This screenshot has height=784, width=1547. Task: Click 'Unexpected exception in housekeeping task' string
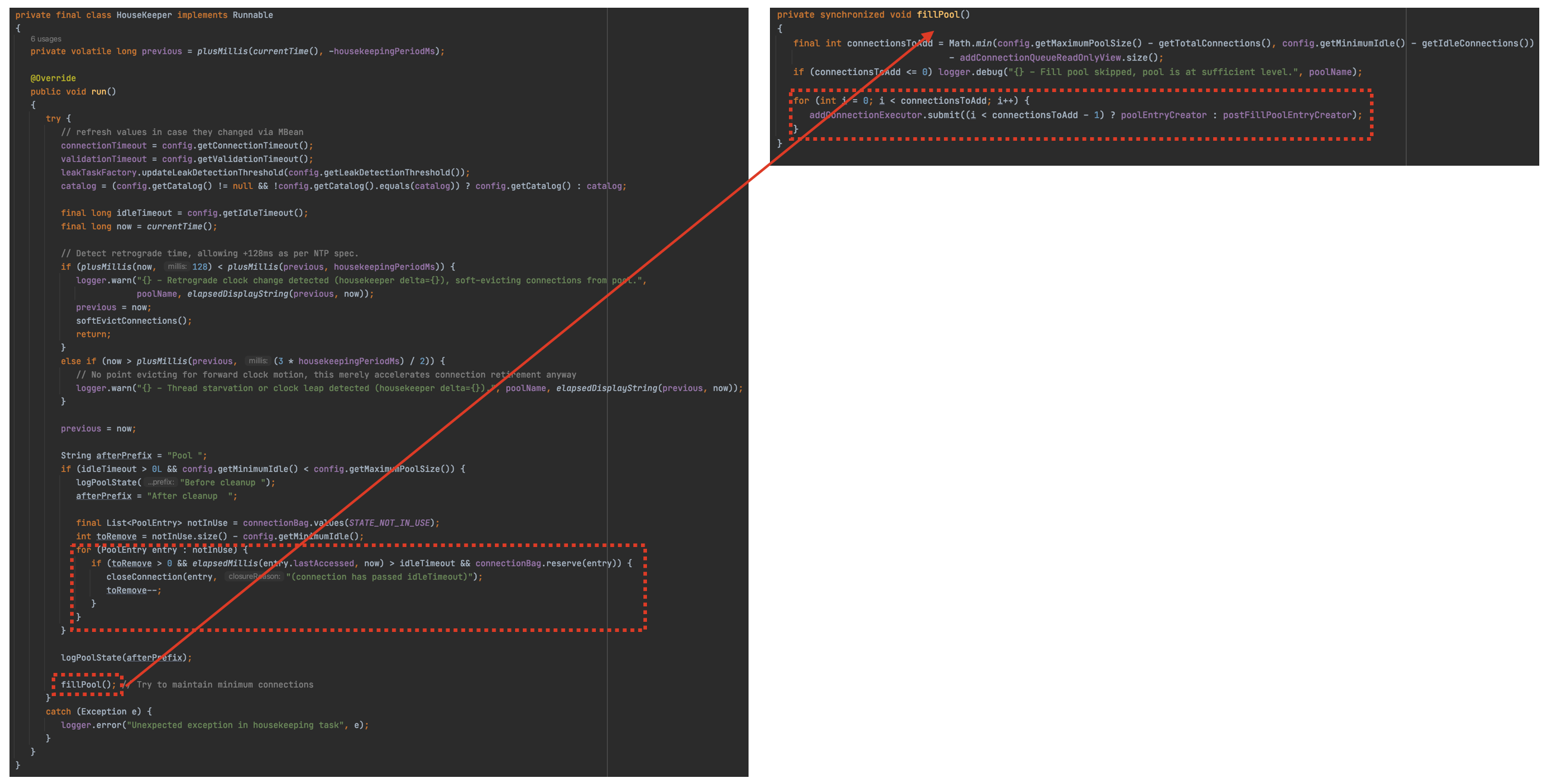[x=235, y=725]
